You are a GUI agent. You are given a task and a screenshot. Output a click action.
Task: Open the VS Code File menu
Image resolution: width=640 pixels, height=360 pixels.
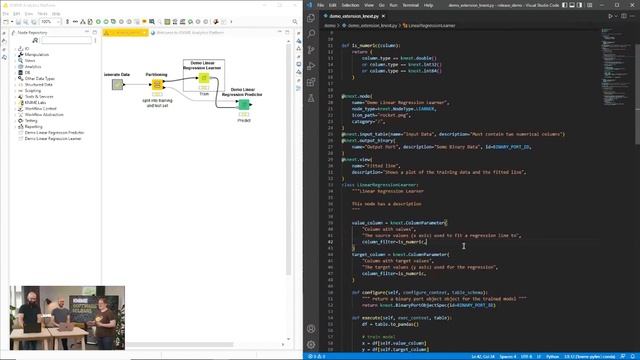(x=320, y=5)
